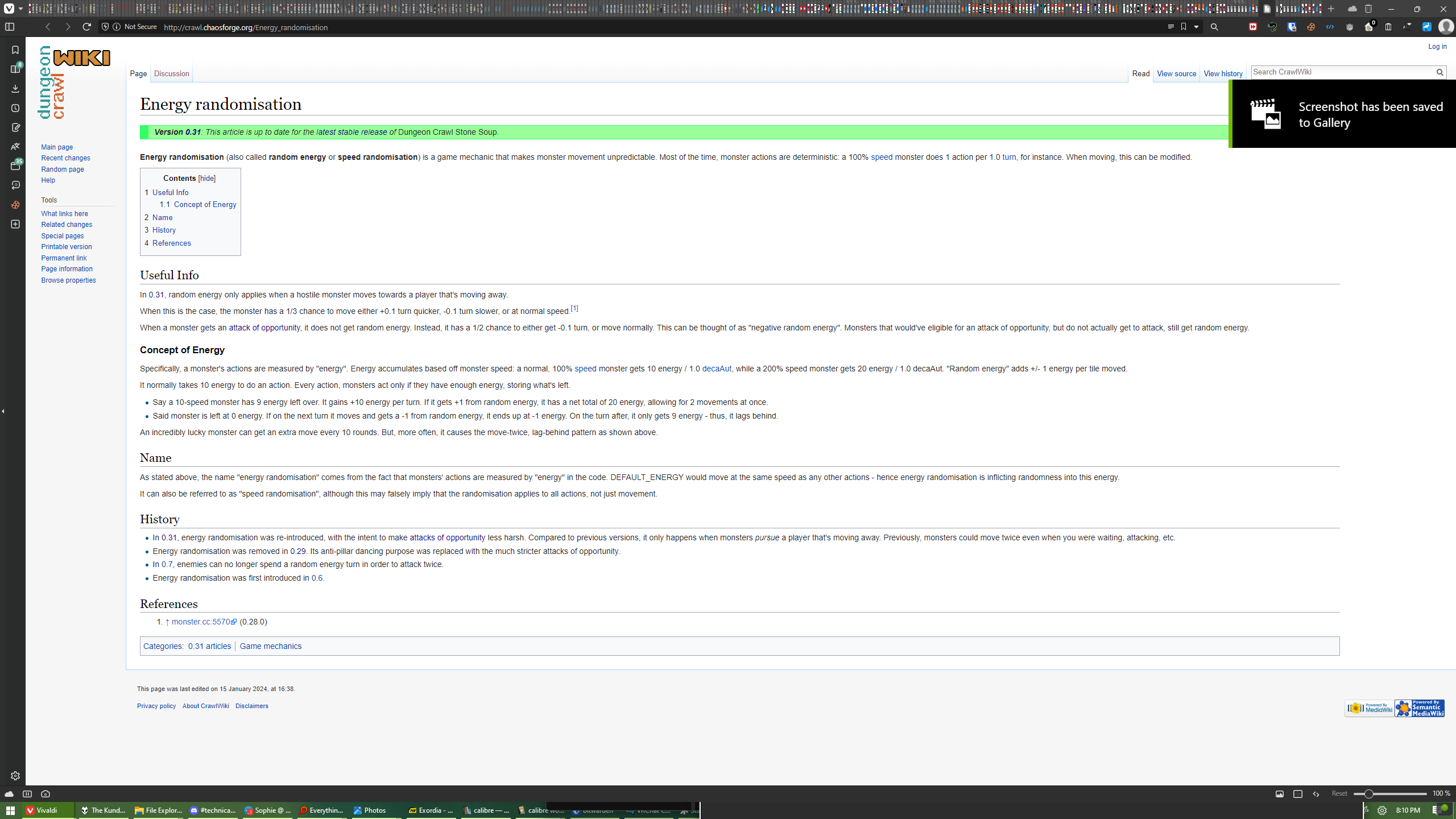This screenshot has width=1456, height=819.
Task: Hide the Contents table
Action: (206, 179)
